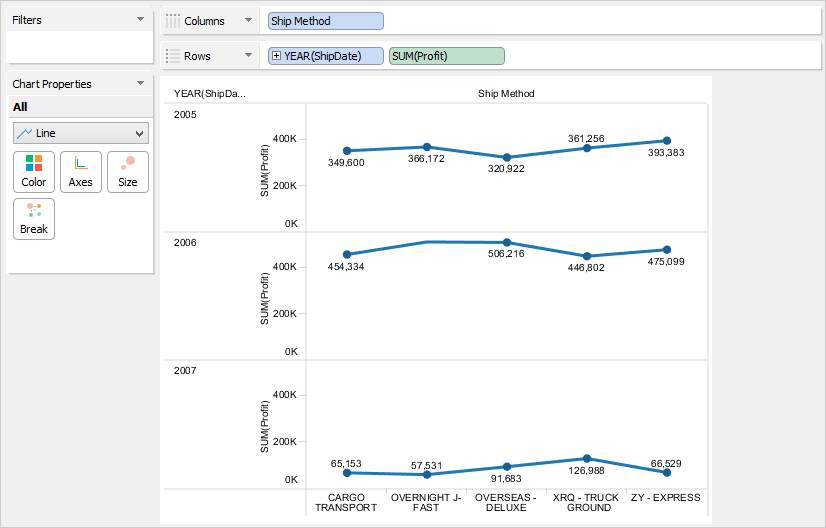Click the 2006 row header label

(x=185, y=243)
